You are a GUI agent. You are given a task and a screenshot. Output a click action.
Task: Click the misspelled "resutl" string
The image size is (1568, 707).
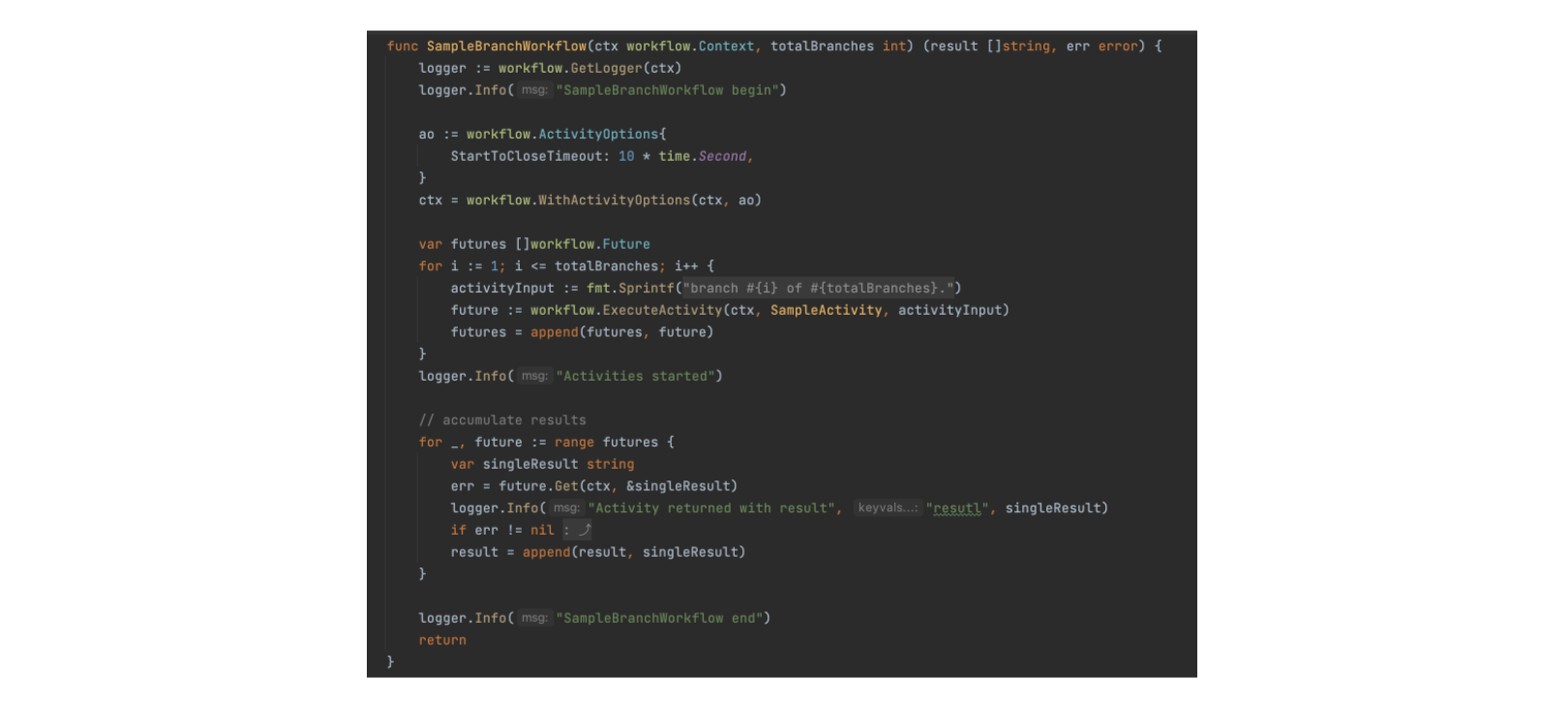[x=957, y=507]
